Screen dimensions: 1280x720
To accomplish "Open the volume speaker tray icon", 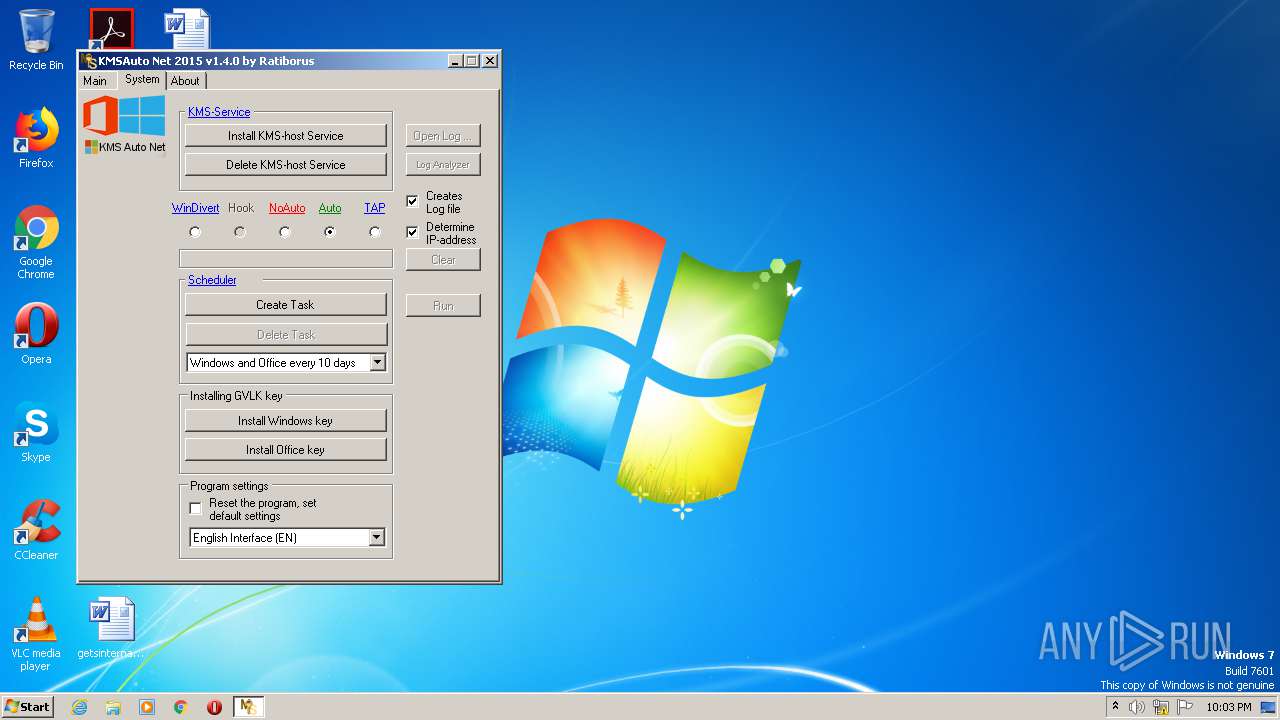I will point(1137,707).
